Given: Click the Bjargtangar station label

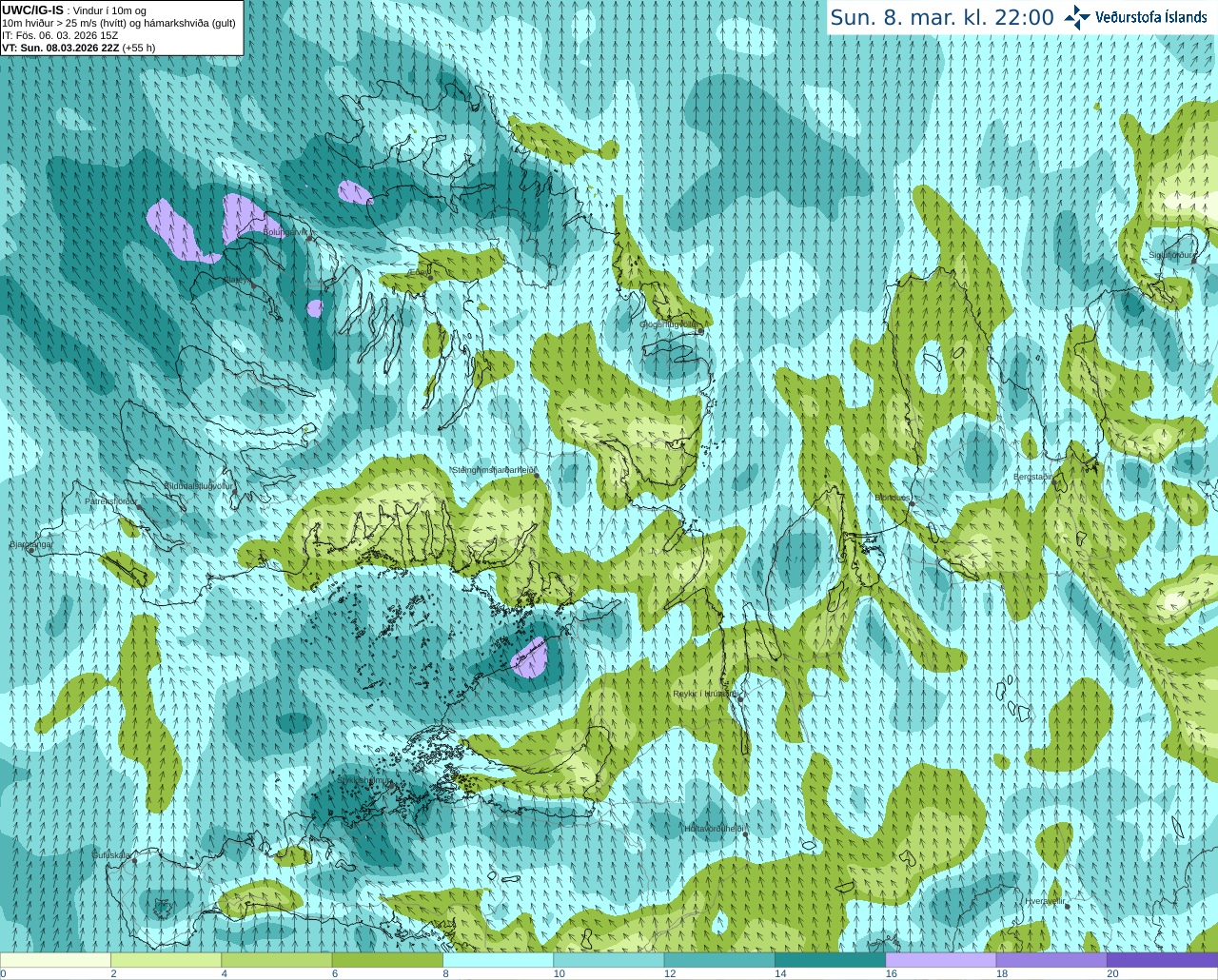Looking at the screenshot, I should pos(30,544).
